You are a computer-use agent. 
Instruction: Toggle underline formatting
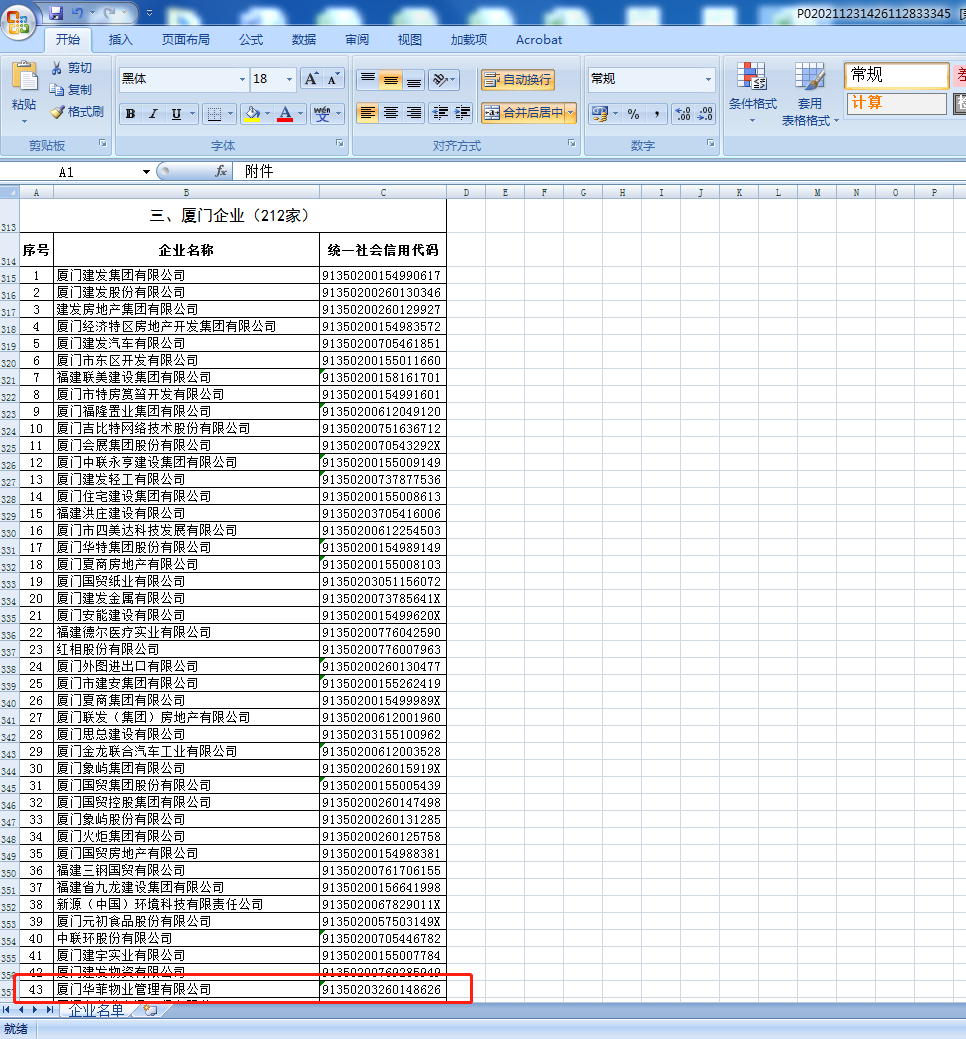(176, 114)
